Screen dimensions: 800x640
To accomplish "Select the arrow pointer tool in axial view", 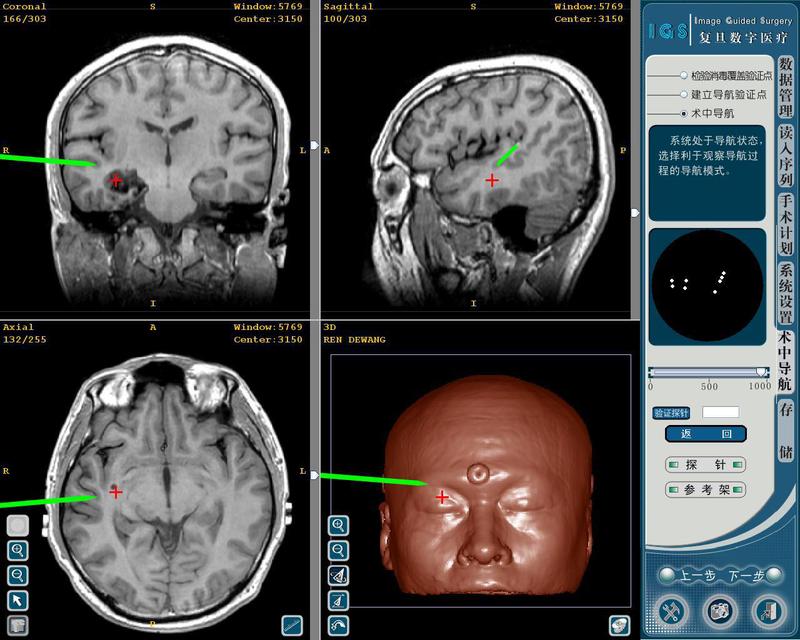I will point(17,600).
